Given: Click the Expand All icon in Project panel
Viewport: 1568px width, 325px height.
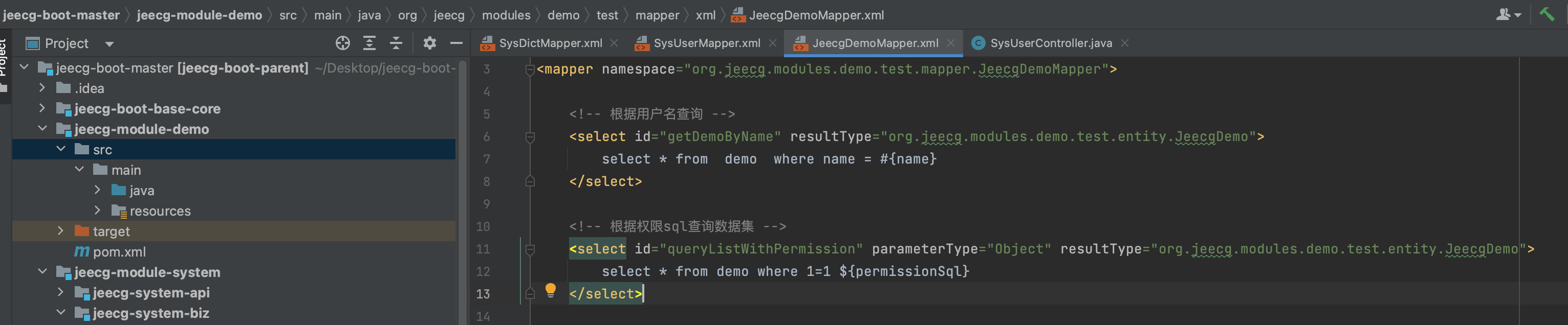Looking at the screenshot, I should [369, 43].
